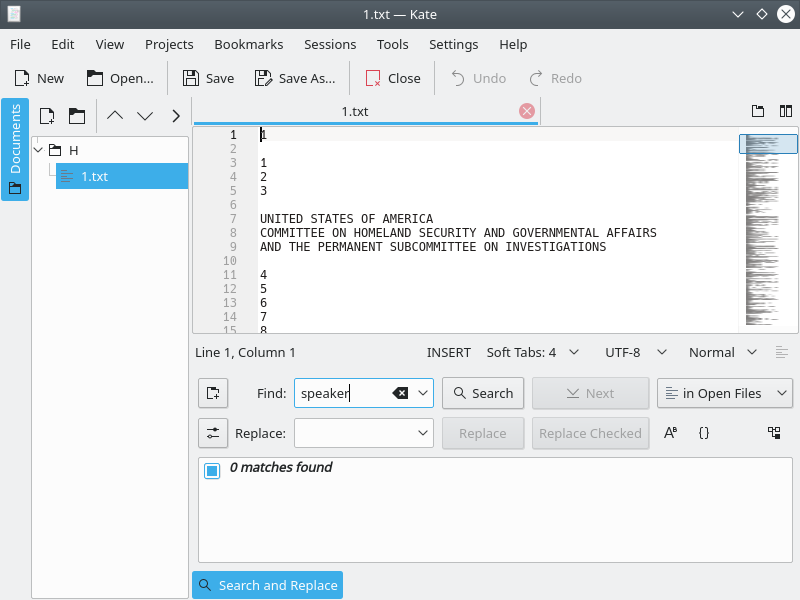Click the split view icon above editor
This screenshot has width=800, height=600.
(x=786, y=111)
